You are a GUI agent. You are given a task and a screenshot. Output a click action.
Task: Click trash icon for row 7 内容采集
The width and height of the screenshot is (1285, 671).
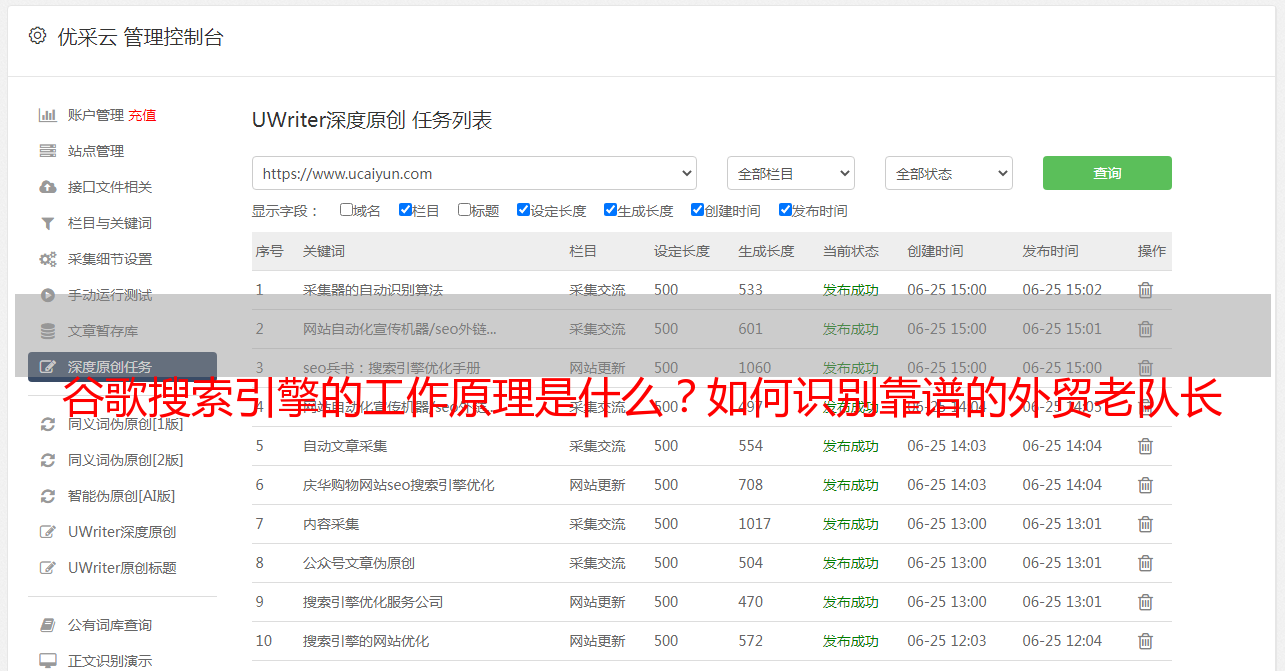pyautogui.click(x=1145, y=524)
